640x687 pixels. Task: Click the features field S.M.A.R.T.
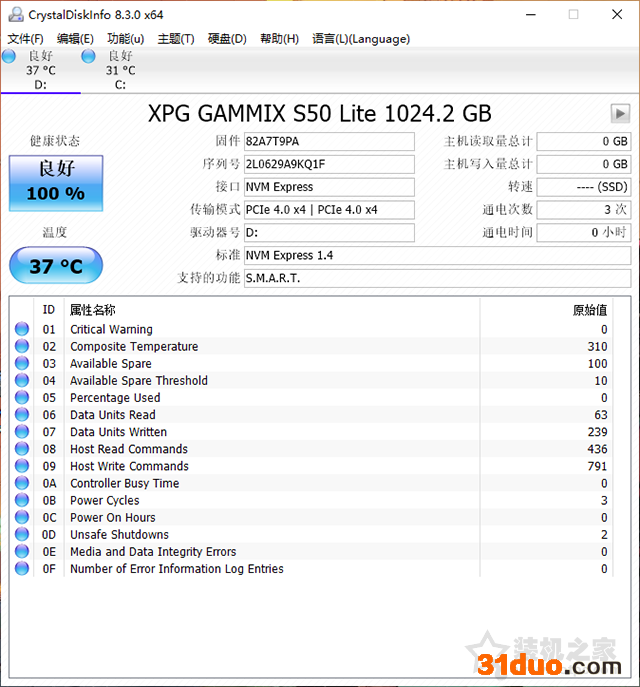click(437, 278)
